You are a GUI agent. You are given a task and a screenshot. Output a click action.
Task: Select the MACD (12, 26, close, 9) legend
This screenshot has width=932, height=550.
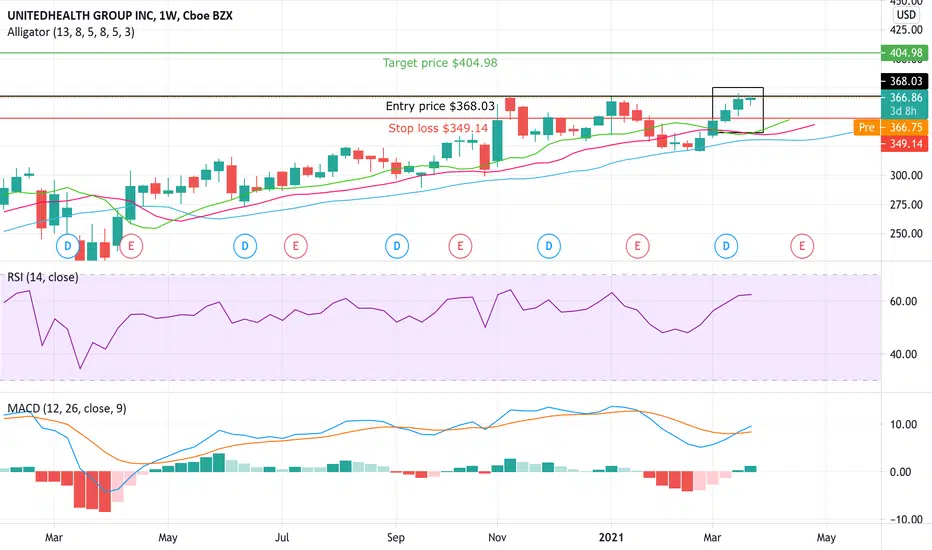click(x=67, y=408)
